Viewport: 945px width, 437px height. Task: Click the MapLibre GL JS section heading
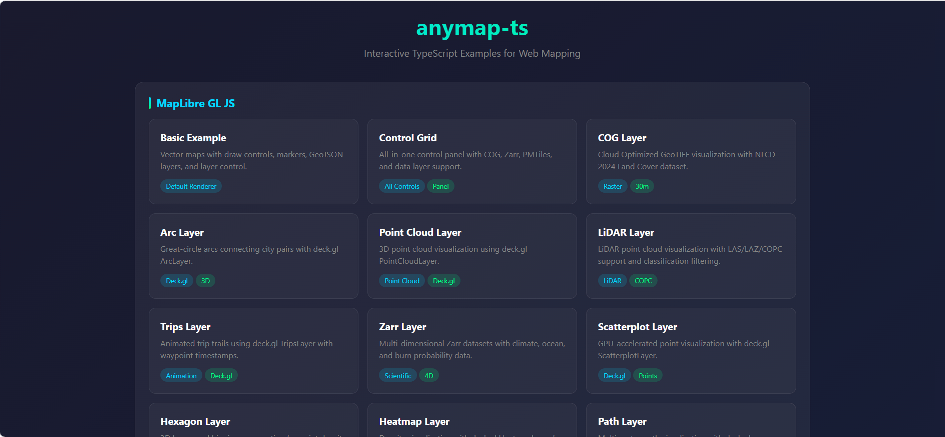(x=196, y=103)
